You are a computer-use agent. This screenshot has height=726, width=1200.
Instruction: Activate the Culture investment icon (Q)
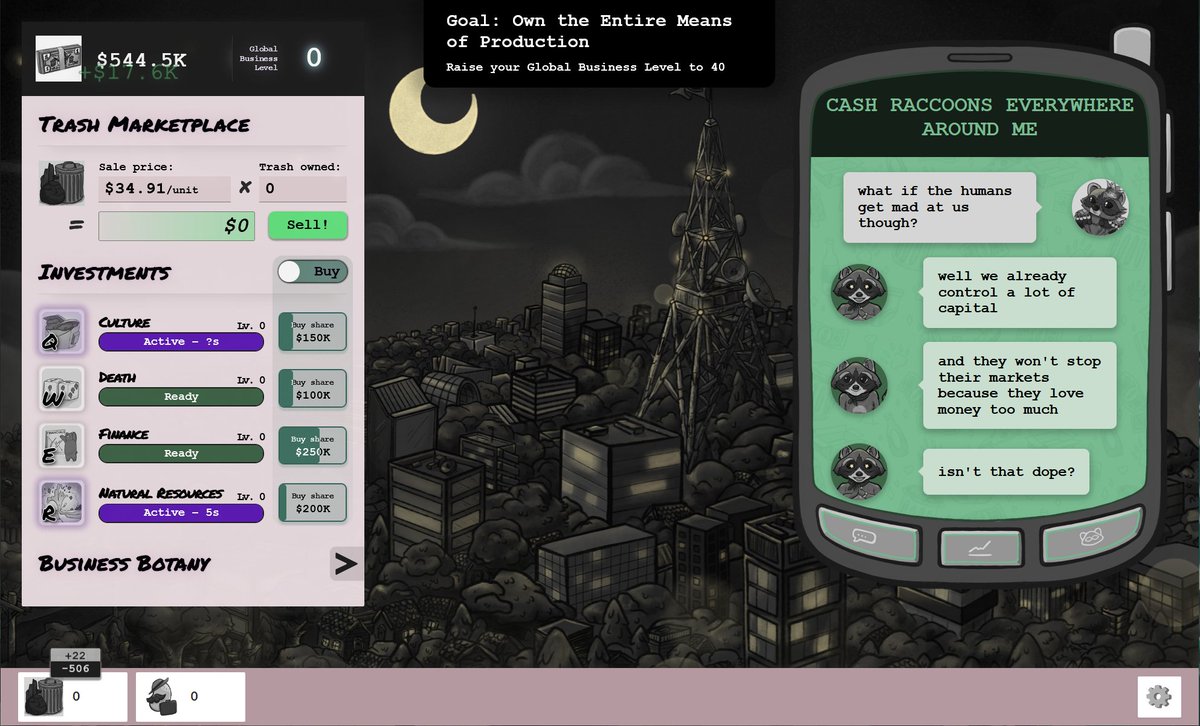click(62, 331)
